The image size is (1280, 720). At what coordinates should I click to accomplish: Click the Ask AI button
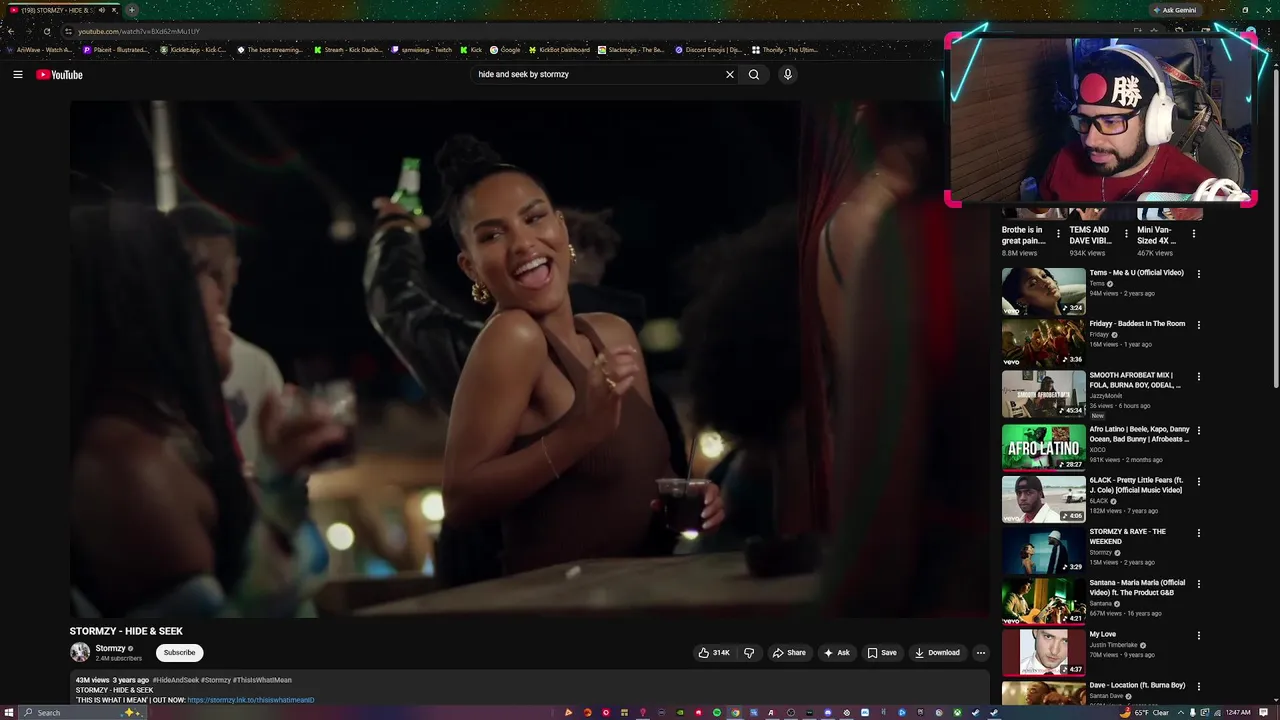[x=836, y=653]
